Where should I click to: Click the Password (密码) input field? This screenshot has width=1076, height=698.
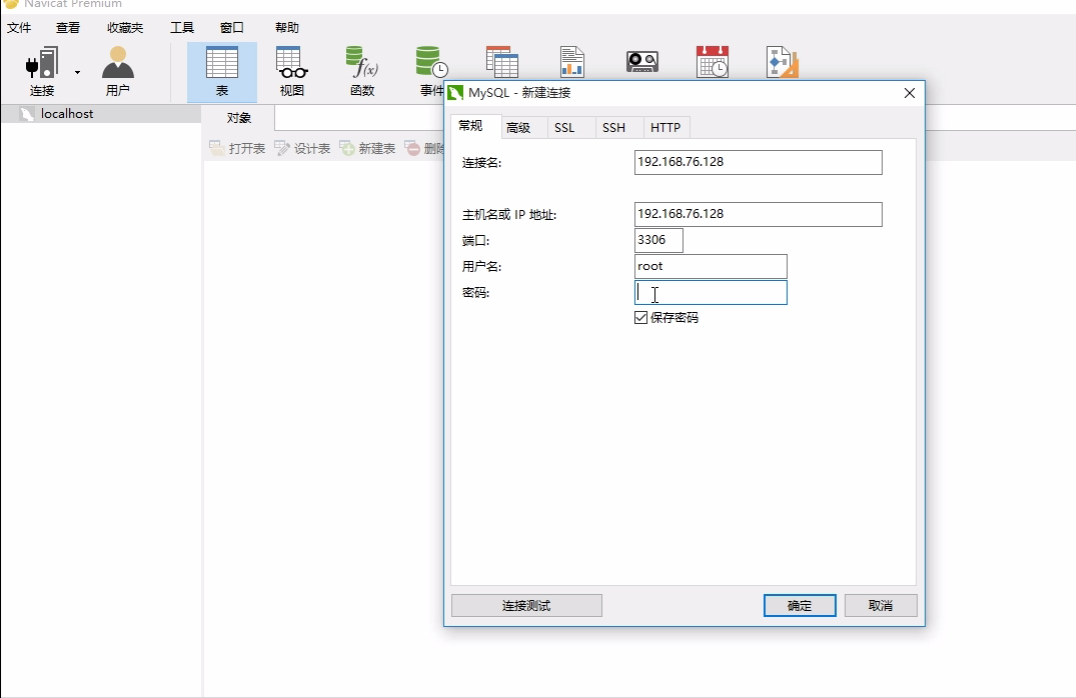[x=710, y=293]
